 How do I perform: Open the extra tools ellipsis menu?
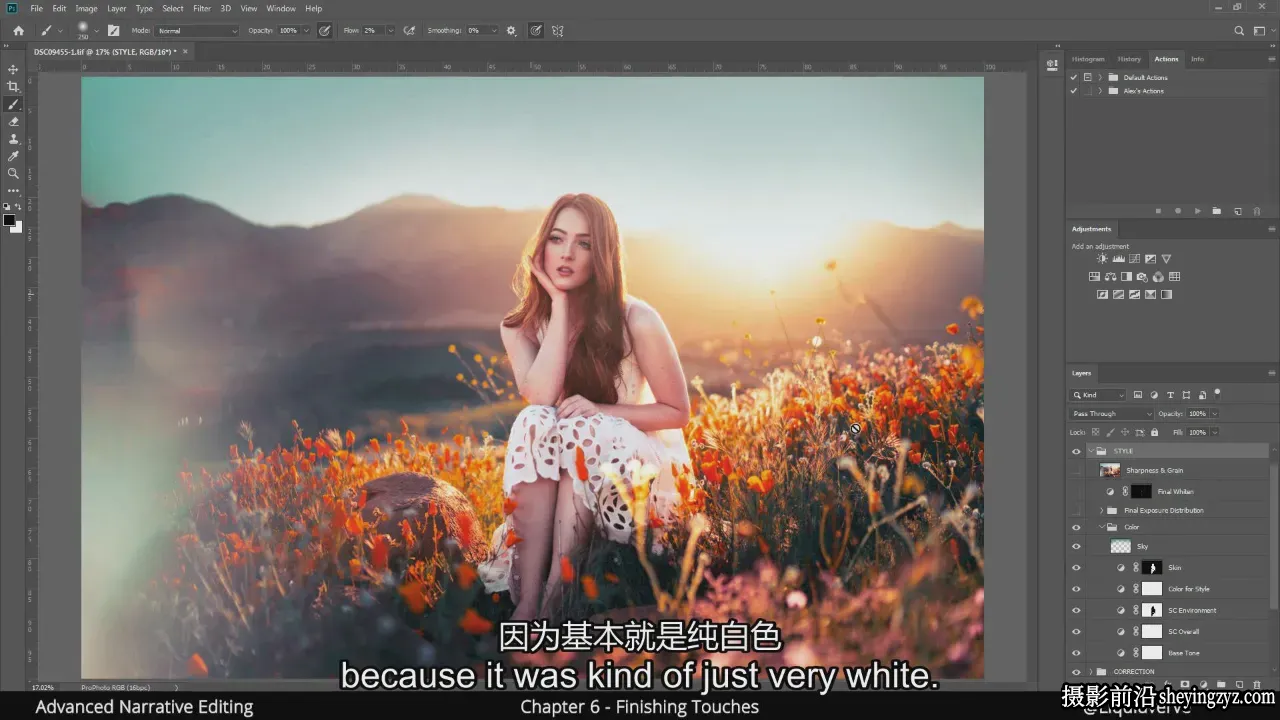point(13,190)
